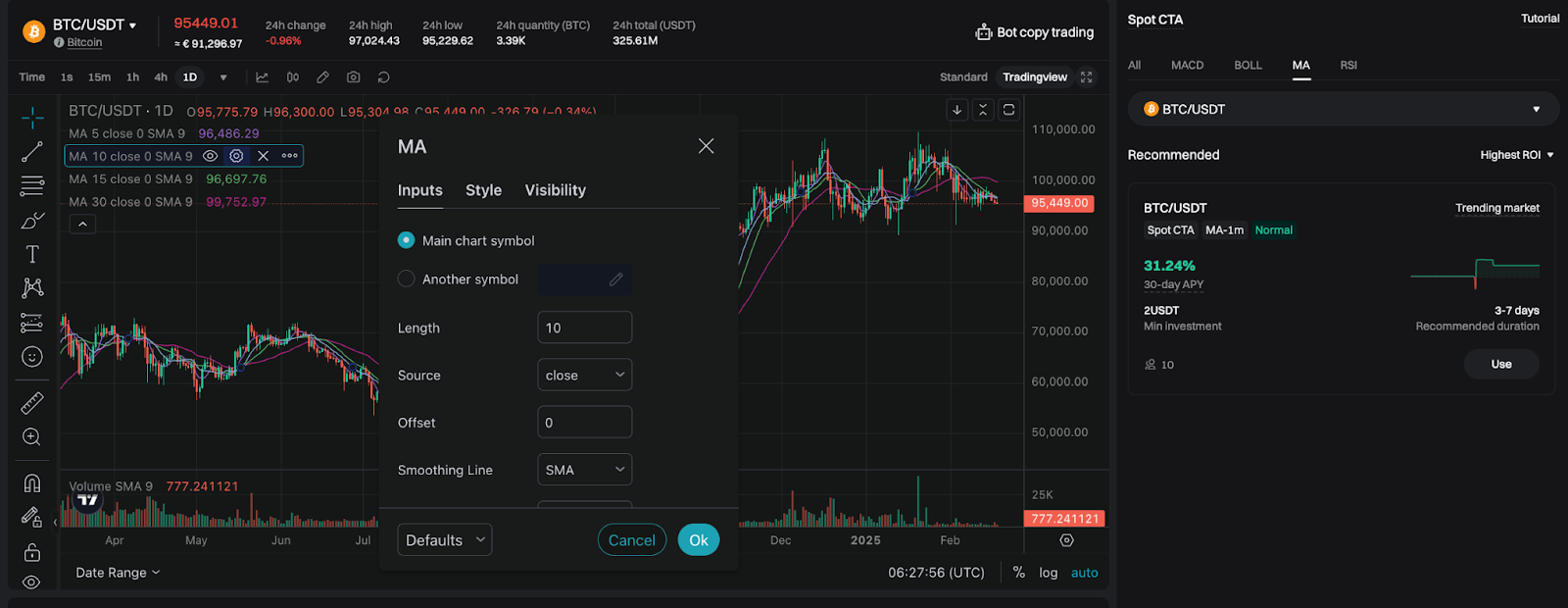Enter fullscreen chart mode icon
The width and height of the screenshot is (1568, 608).
1086,76
